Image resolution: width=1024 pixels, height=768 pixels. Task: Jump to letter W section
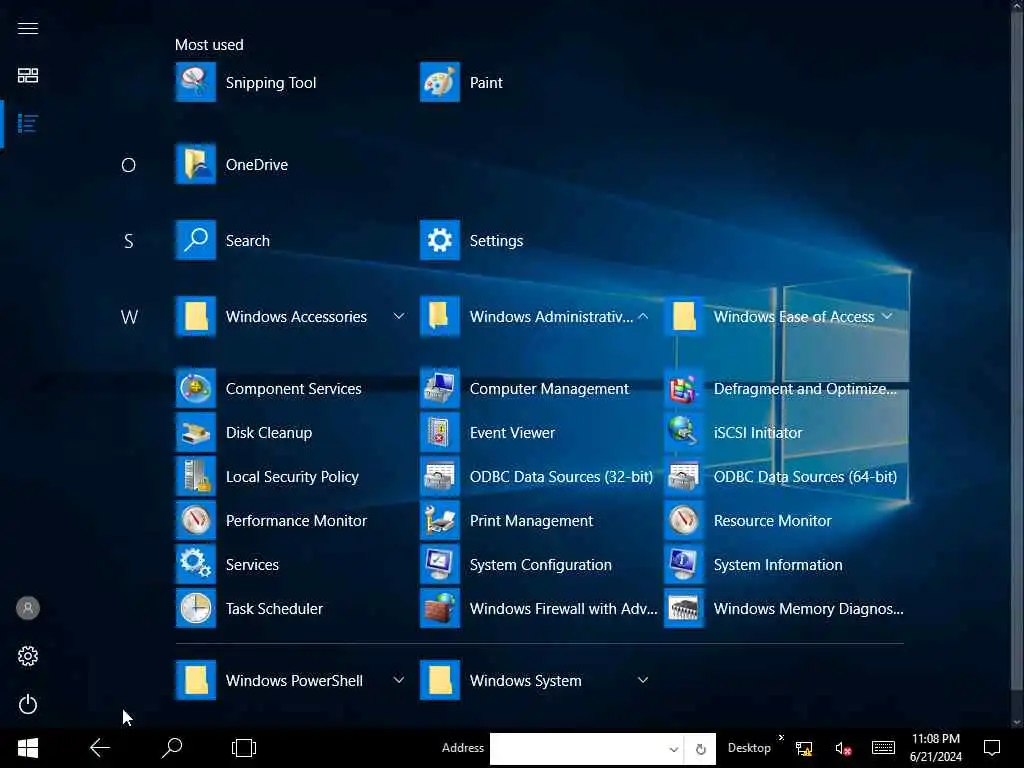pyautogui.click(x=129, y=317)
